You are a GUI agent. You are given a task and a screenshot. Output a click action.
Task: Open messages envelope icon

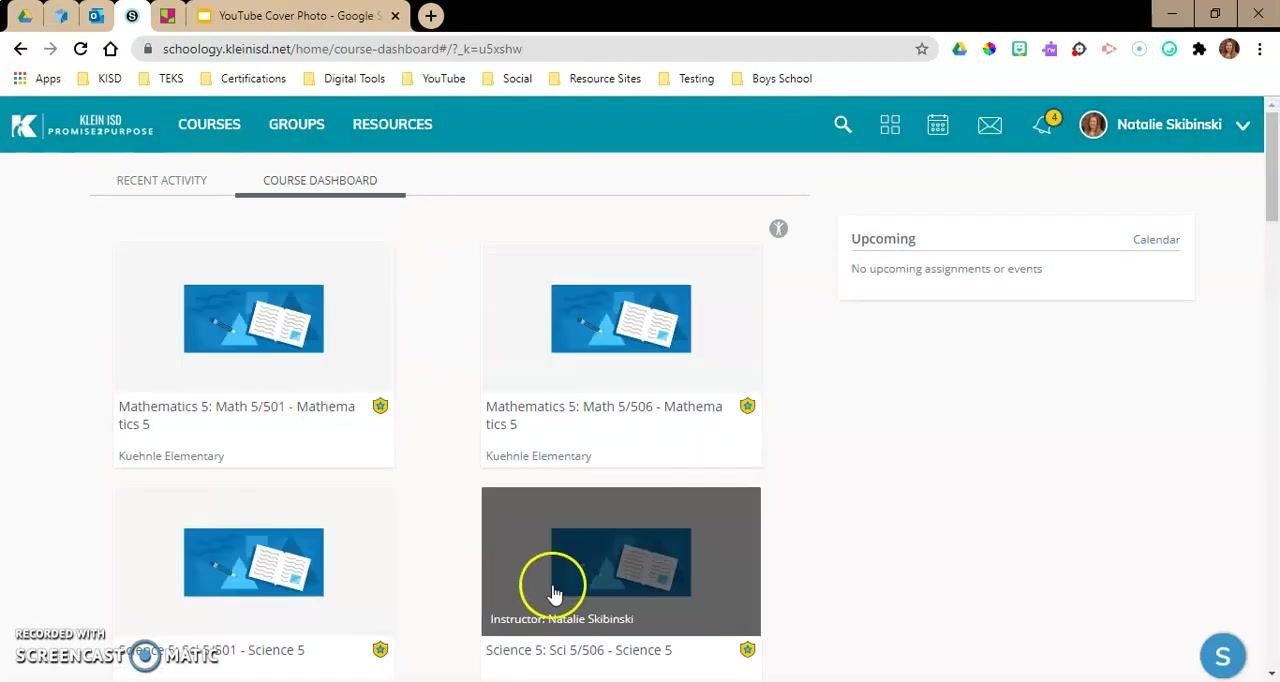coord(990,125)
